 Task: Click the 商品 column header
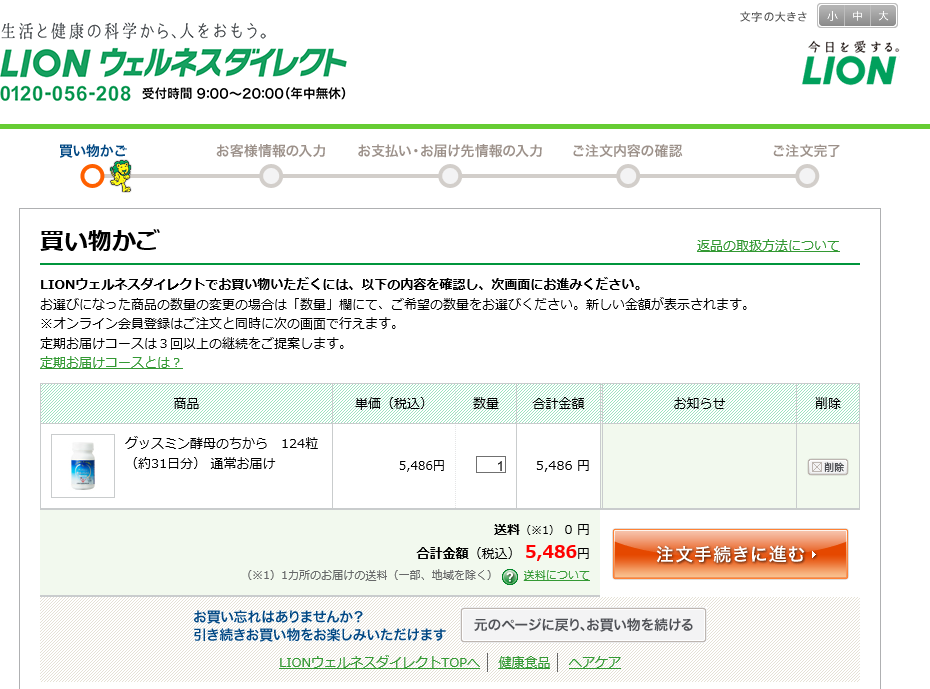tap(186, 404)
